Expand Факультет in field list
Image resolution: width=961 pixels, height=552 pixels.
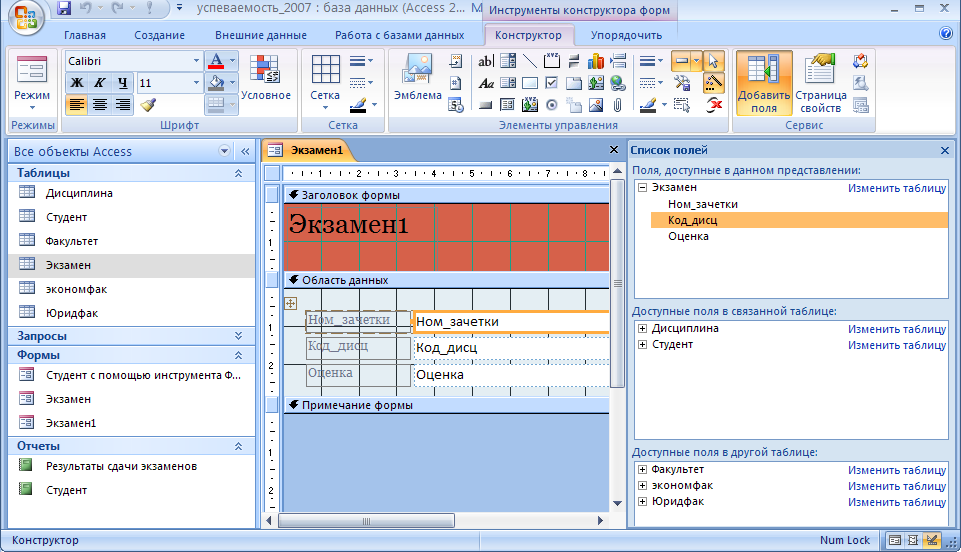click(x=642, y=469)
